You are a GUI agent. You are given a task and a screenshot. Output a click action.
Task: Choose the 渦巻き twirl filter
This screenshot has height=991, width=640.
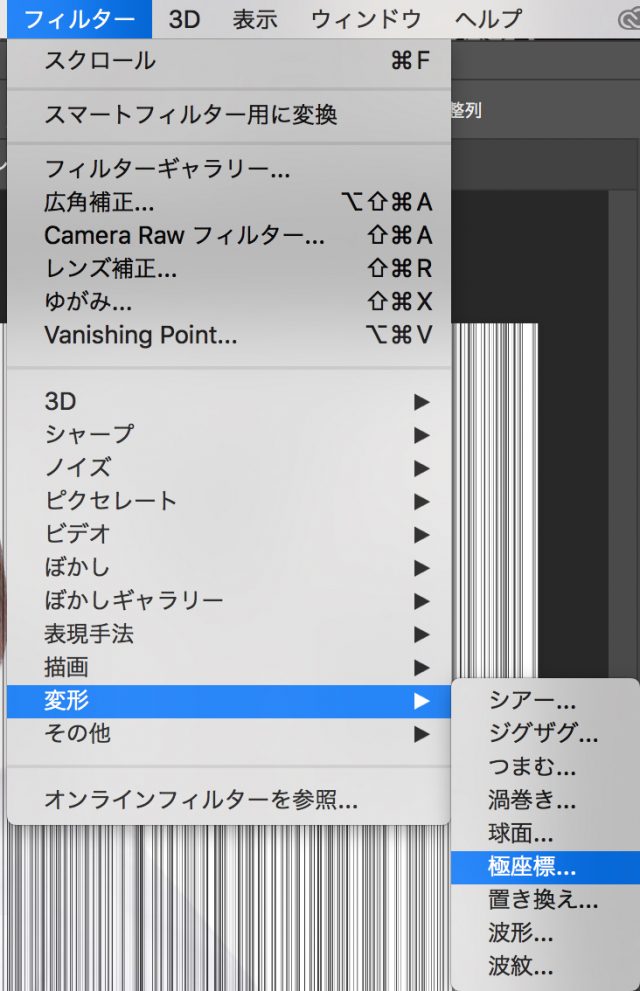click(x=531, y=800)
